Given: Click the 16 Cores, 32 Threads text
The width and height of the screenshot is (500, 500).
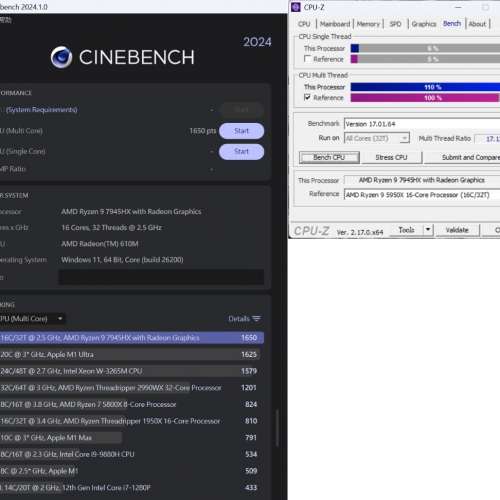Looking at the screenshot, I should tap(111, 228).
